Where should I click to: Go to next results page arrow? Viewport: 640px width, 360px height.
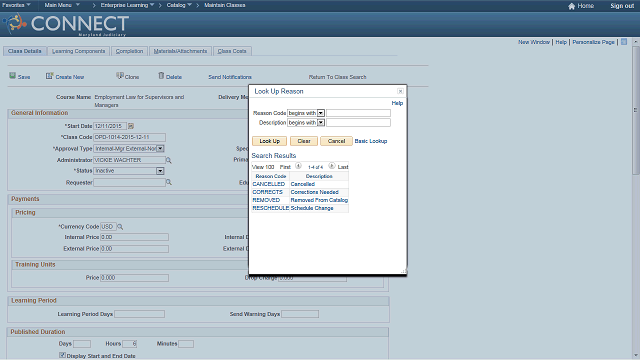coord(331,166)
